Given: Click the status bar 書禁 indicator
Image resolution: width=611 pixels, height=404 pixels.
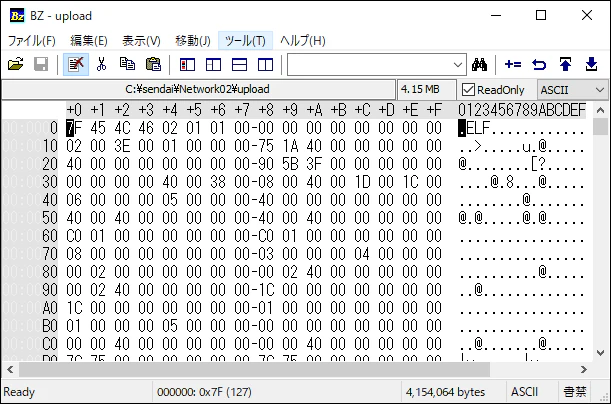Looking at the screenshot, I should (x=575, y=392).
